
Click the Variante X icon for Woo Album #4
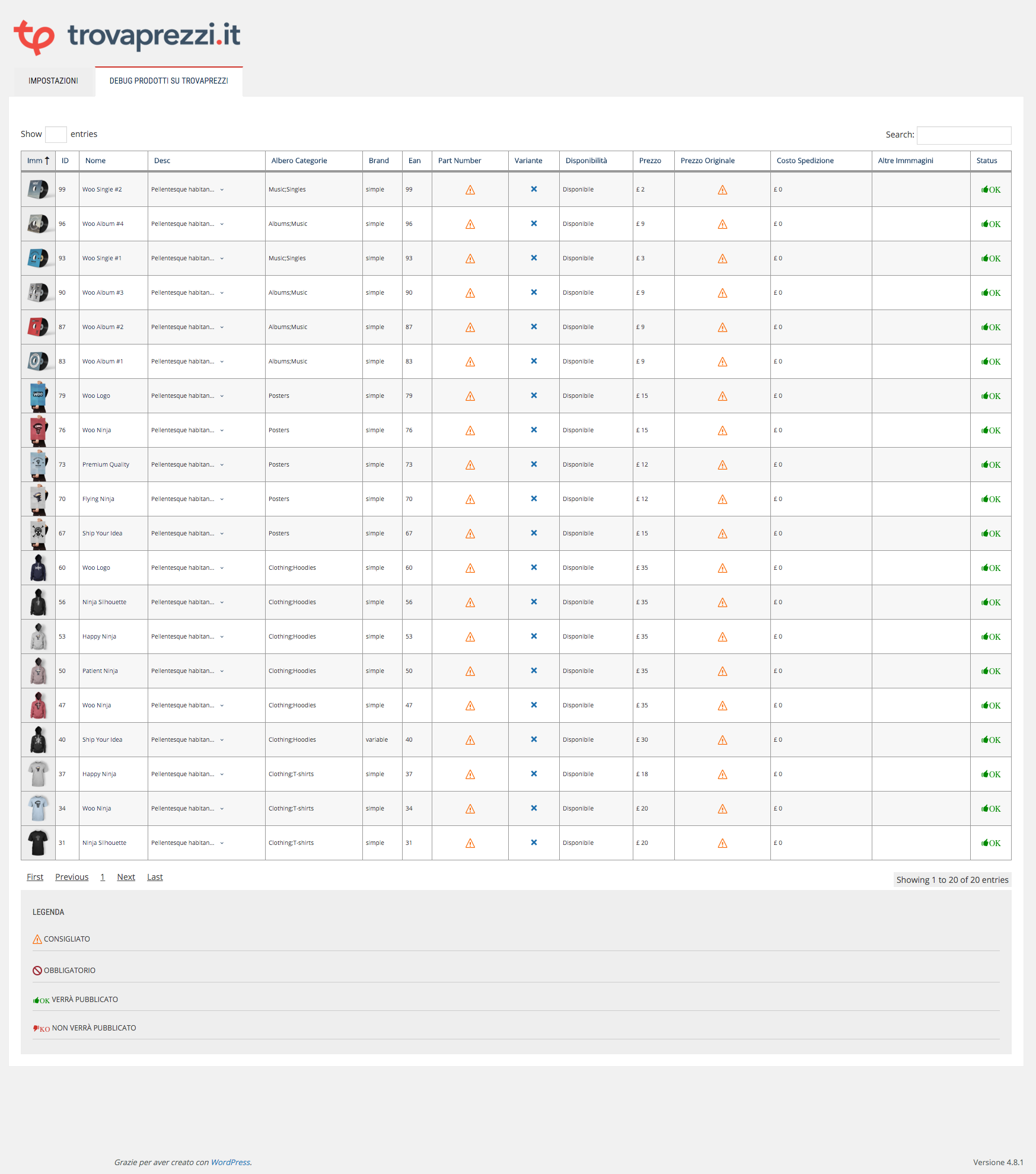coord(534,224)
